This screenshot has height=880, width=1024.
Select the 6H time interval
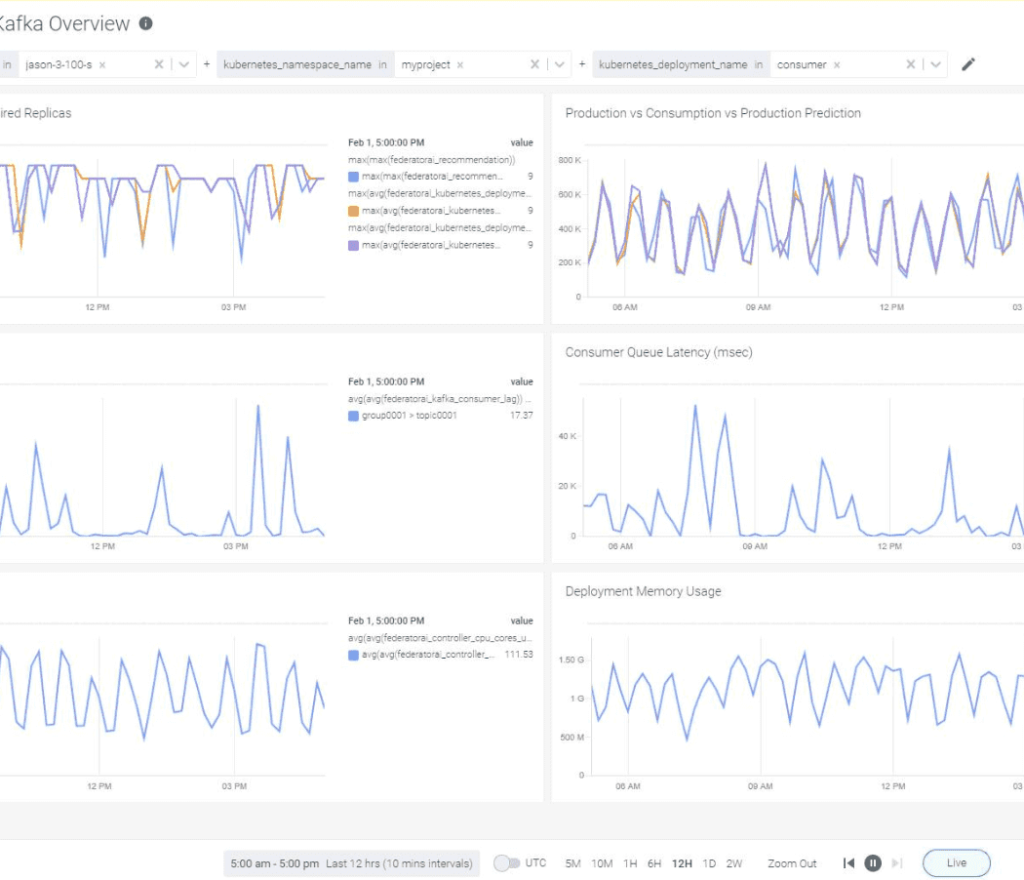[x=655, y=863]
